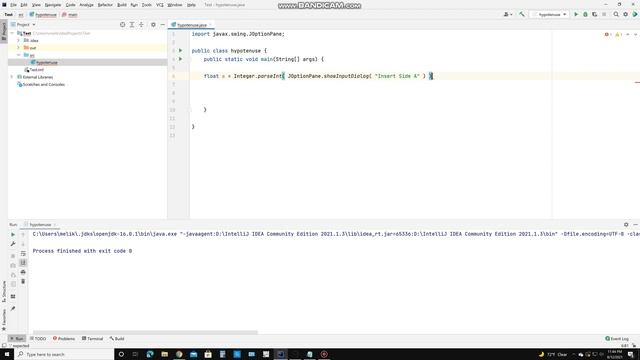The image size is (640, 360).
Task: Open the Problems tool window
Action: tap(64, 338)
